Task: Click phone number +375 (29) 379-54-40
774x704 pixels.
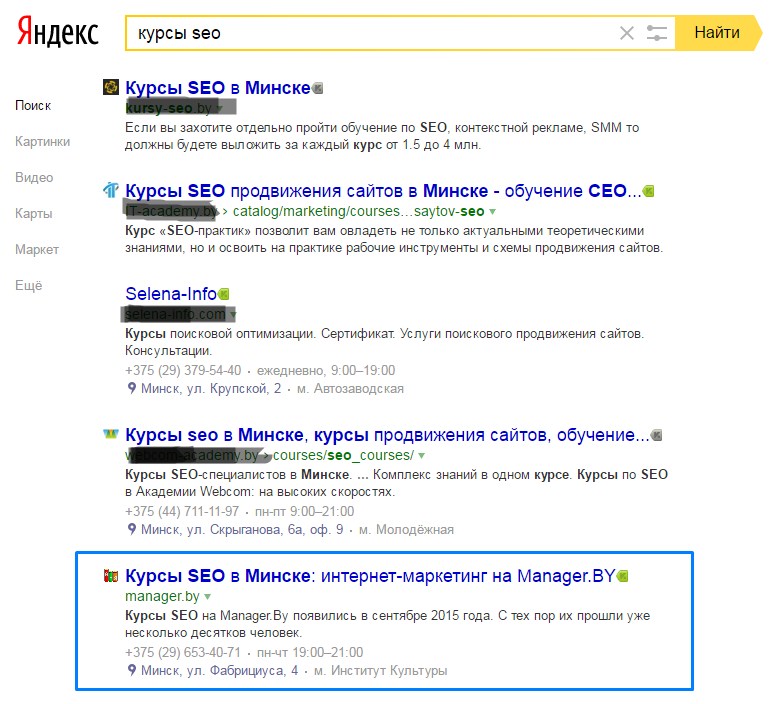Action: (183, 370)
